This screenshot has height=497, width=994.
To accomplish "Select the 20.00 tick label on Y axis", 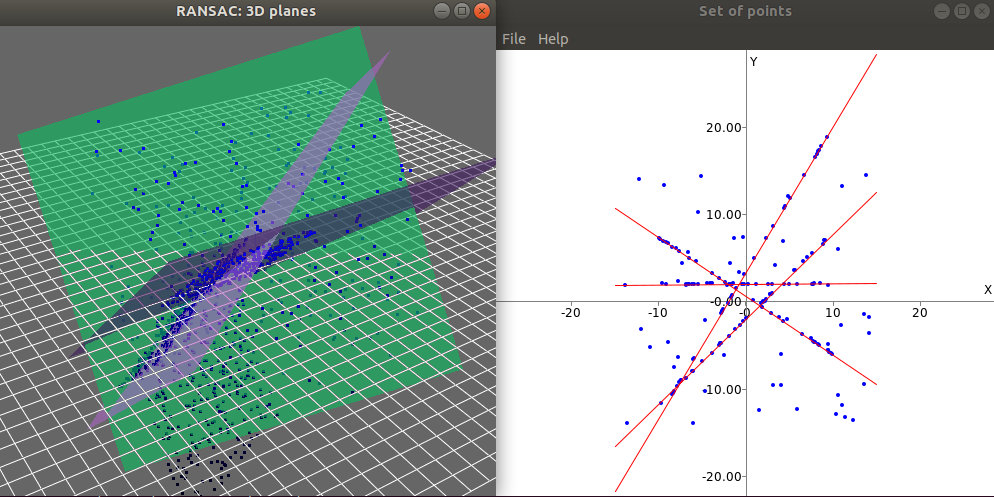I will point(721,127).
